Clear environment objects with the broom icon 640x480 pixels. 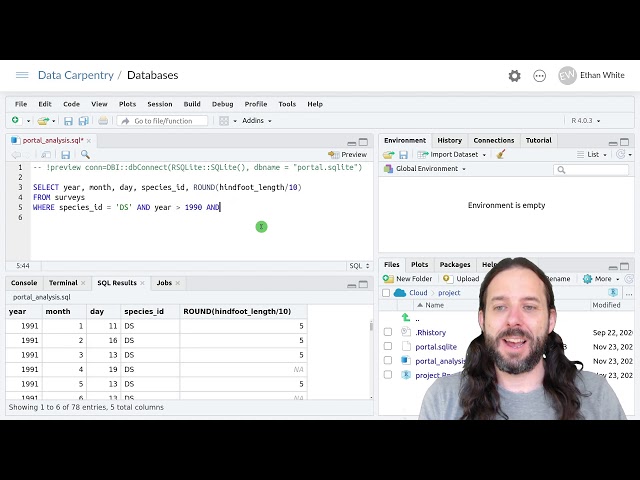tap(501, 154)
